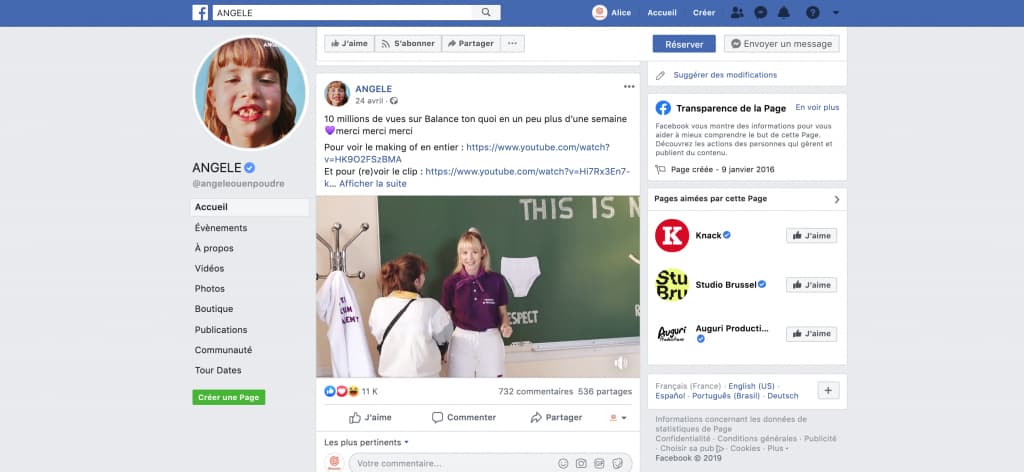Viewport: 1024px width, 472px height.
Task: Click the green Créer une Page button
Action: (229, 397)
